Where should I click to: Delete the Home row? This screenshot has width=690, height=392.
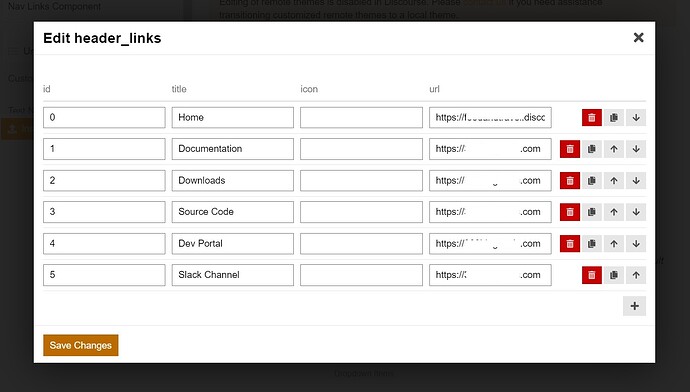coord(591,117)
